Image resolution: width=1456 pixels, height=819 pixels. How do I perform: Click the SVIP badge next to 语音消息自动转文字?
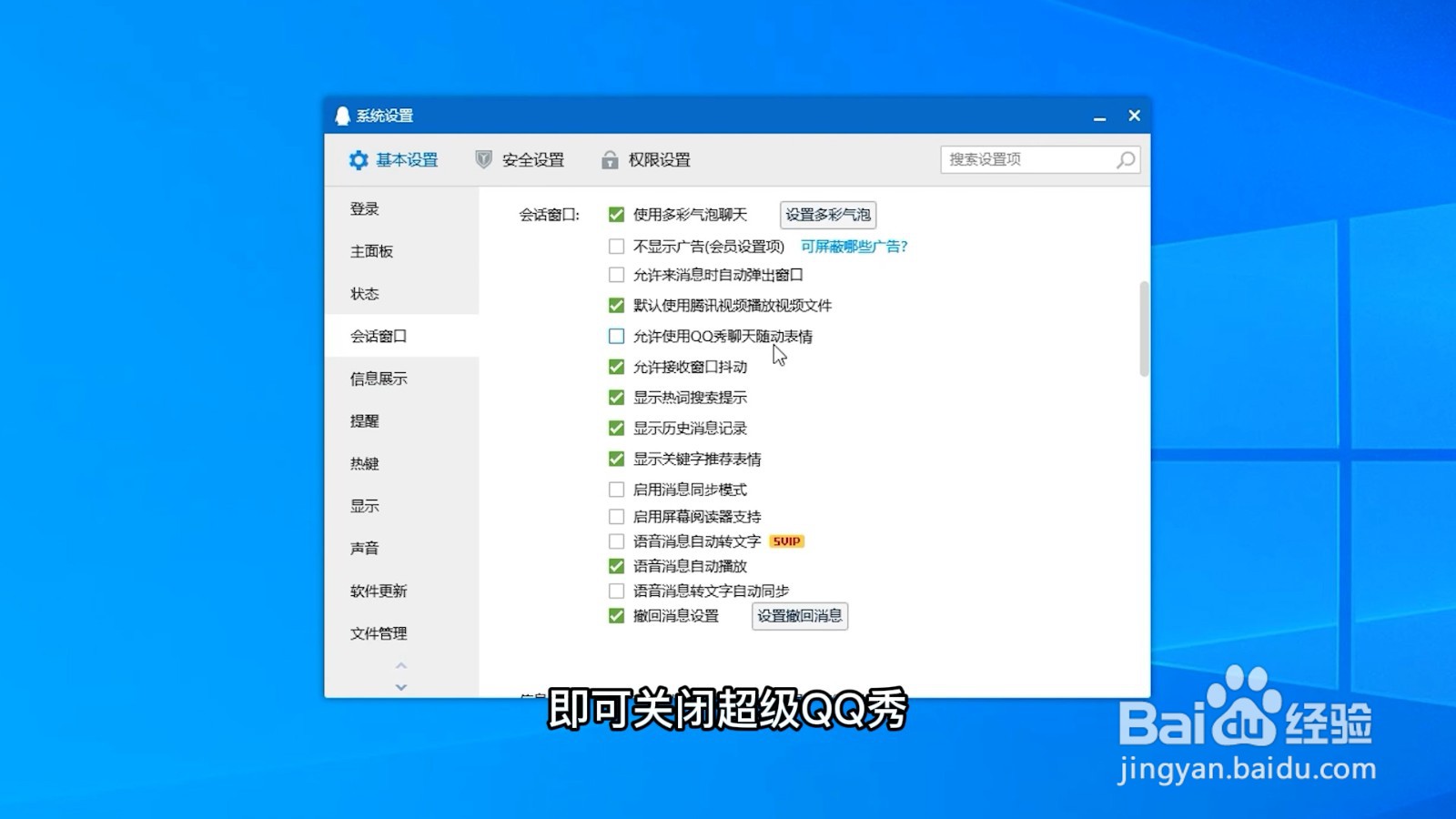pos(786,541)
